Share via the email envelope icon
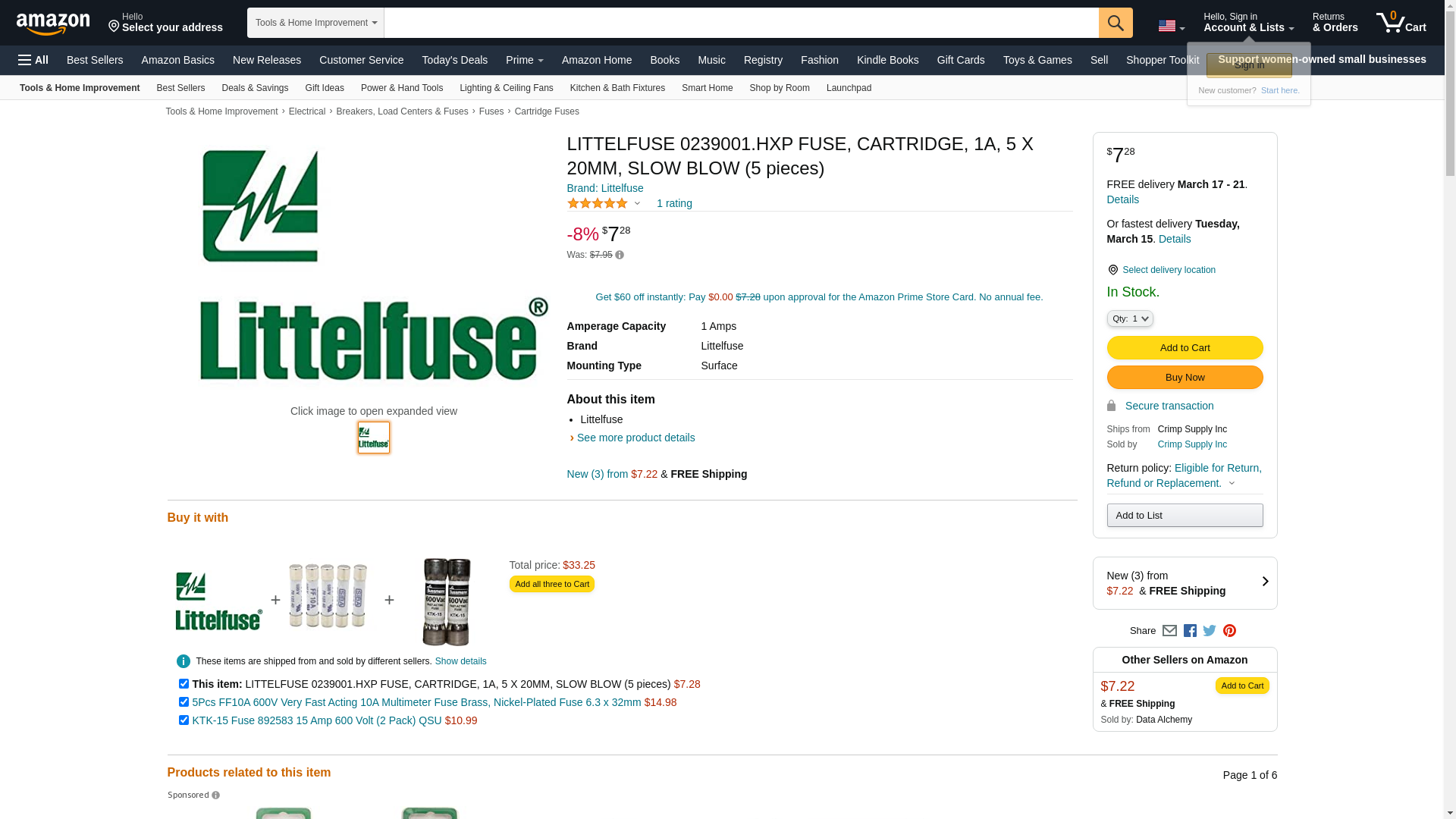1456x819 pixels. pyautogui.click(x=1169, y=630)
